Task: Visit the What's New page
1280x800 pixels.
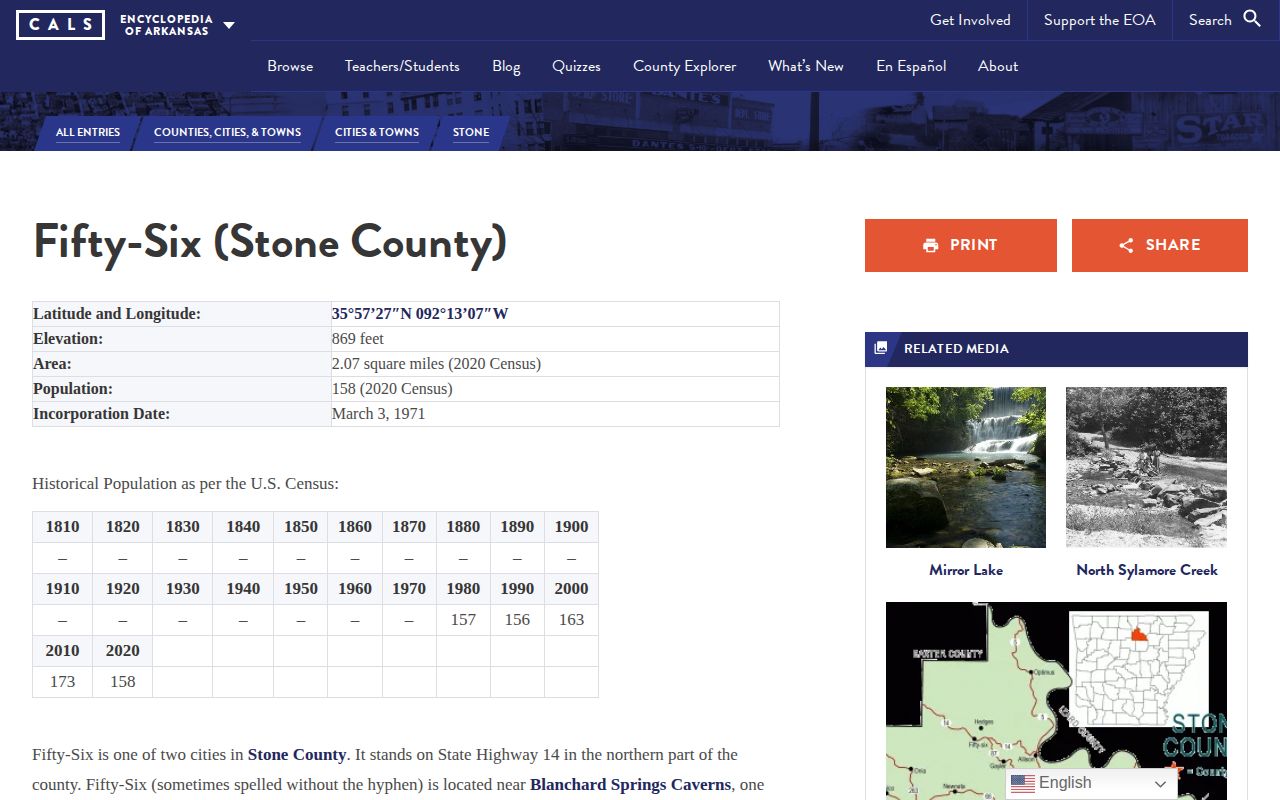Action: click(806, 66)
